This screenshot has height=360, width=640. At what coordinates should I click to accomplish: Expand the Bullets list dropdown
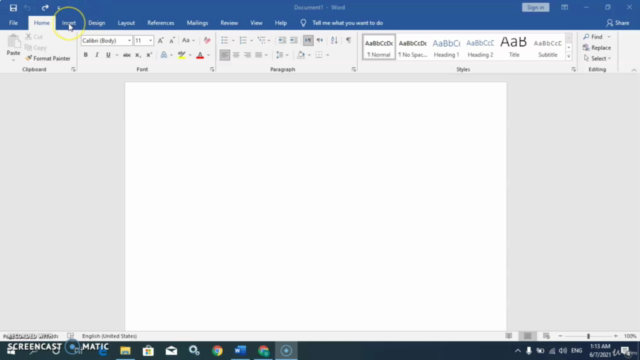tap(233, 40)
